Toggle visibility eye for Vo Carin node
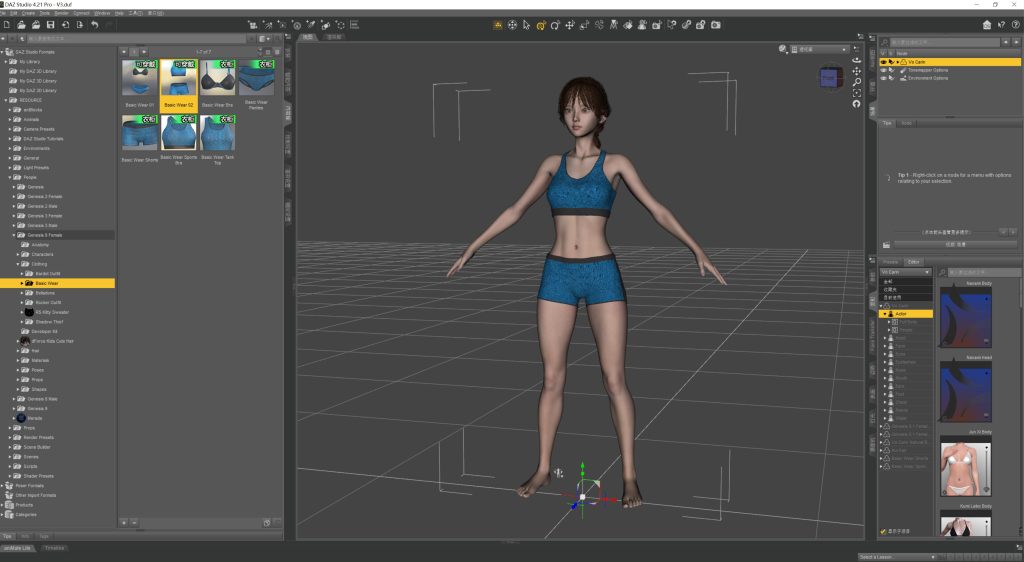1024x562 pixels. coord(884,62)
